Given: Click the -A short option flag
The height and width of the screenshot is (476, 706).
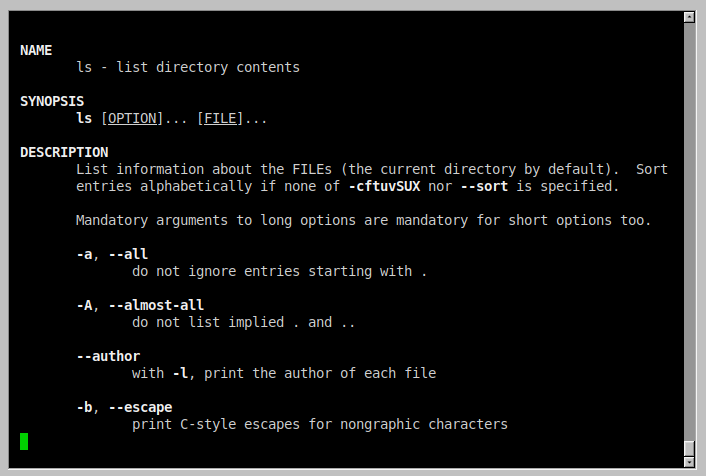Looking at the screenshot, I should pos(84,305).
